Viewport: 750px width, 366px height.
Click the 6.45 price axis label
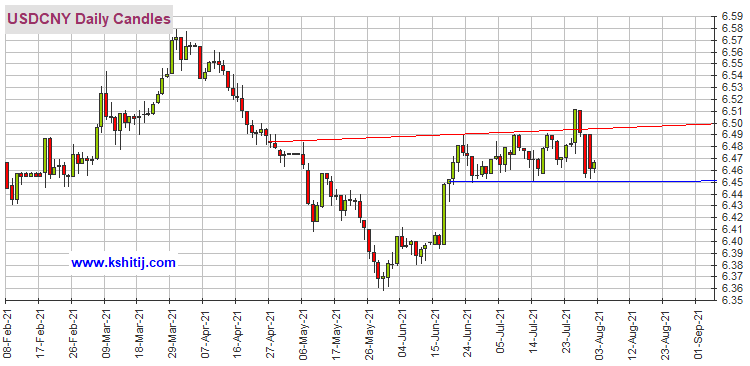coord(731,182)
